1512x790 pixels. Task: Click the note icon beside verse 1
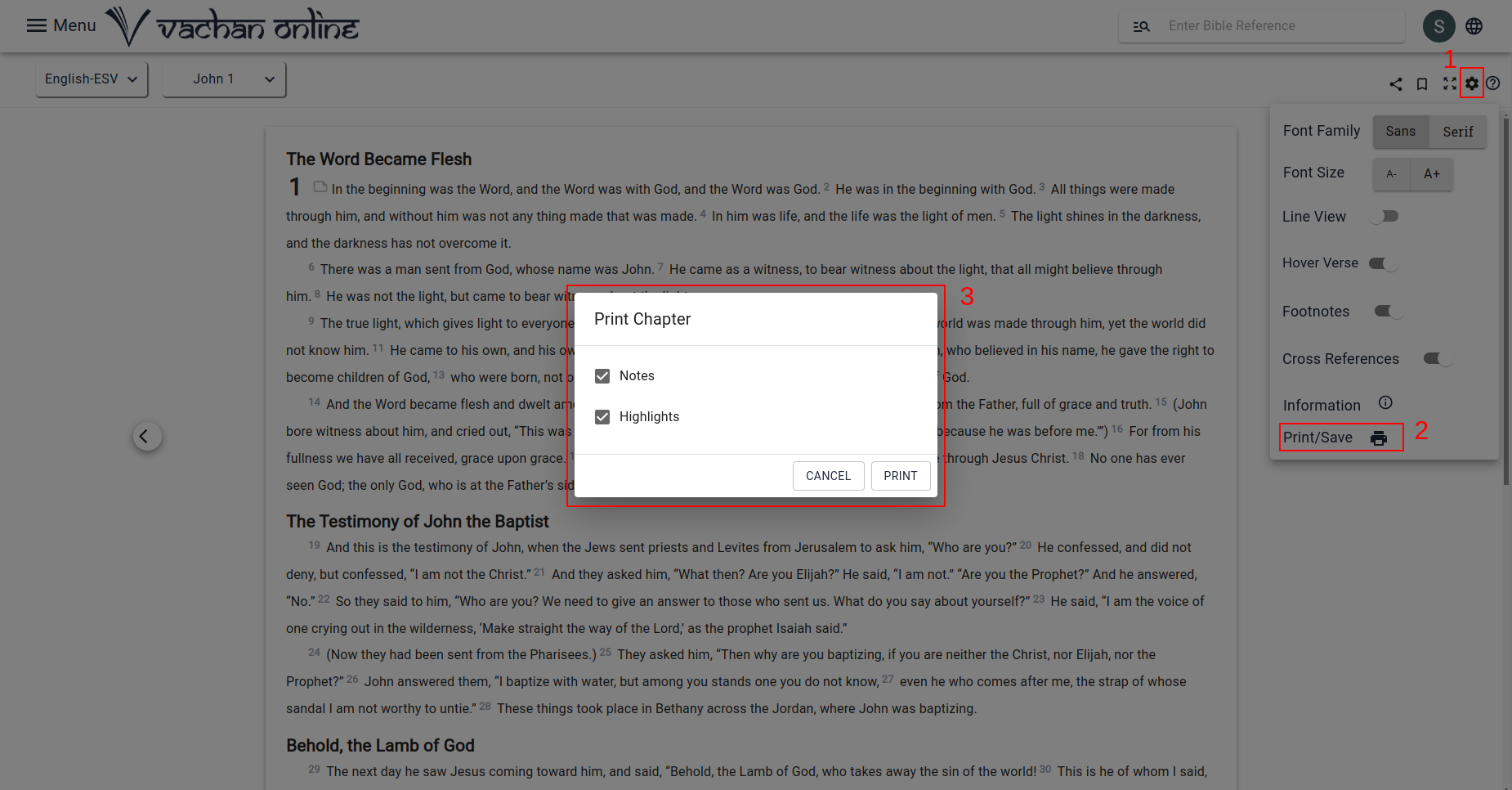pos(320,187)
